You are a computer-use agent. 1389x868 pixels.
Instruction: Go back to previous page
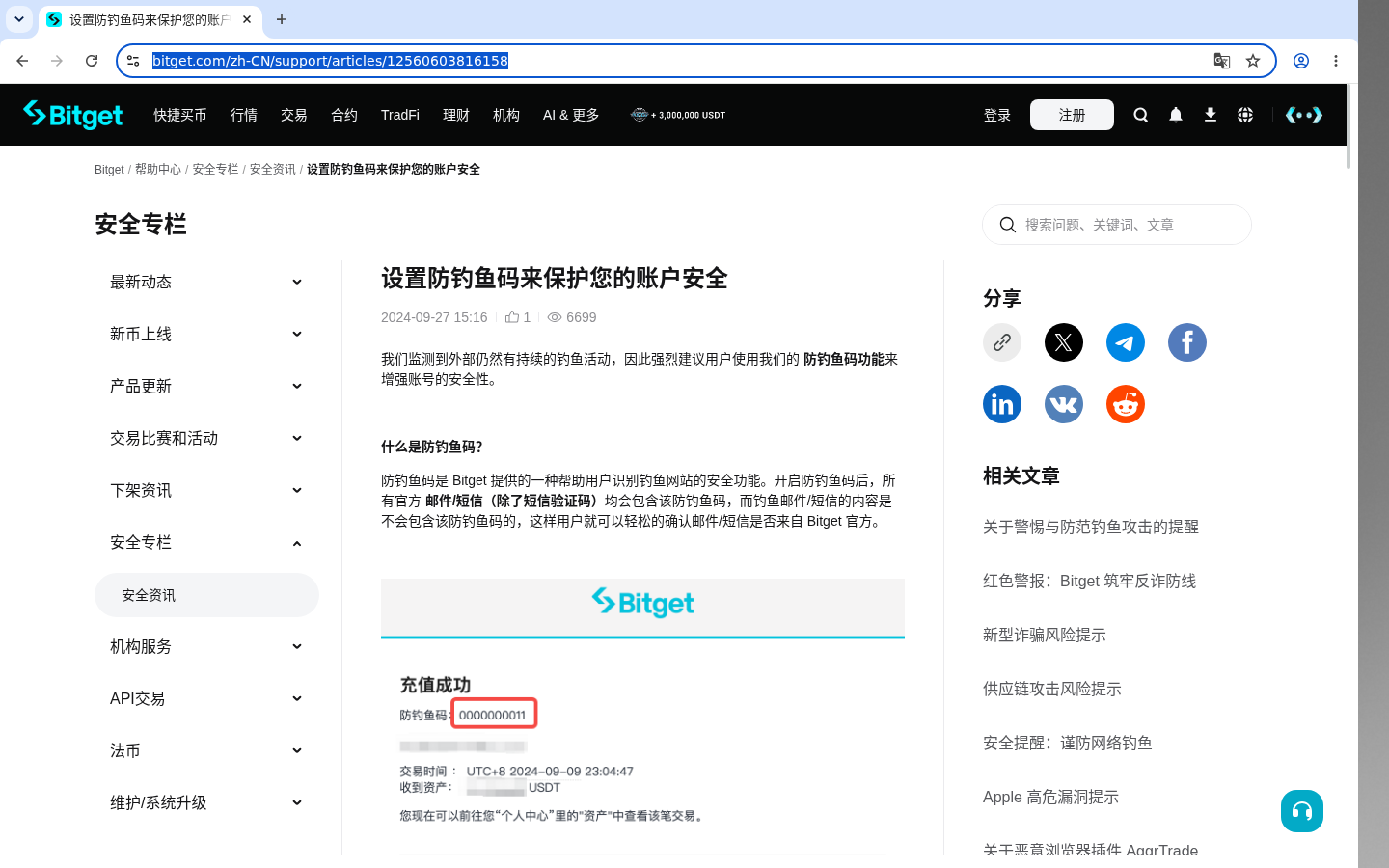tap(22, 61)
